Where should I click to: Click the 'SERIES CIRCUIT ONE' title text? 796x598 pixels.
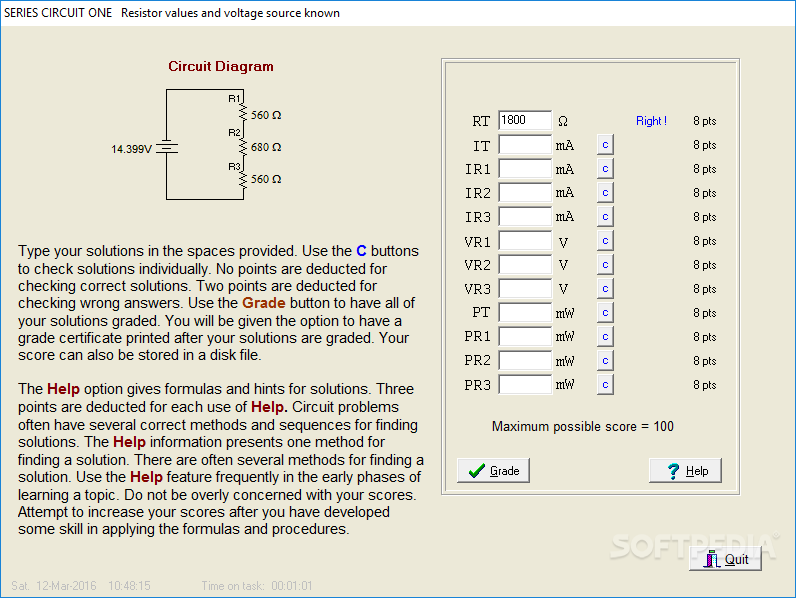58,13
